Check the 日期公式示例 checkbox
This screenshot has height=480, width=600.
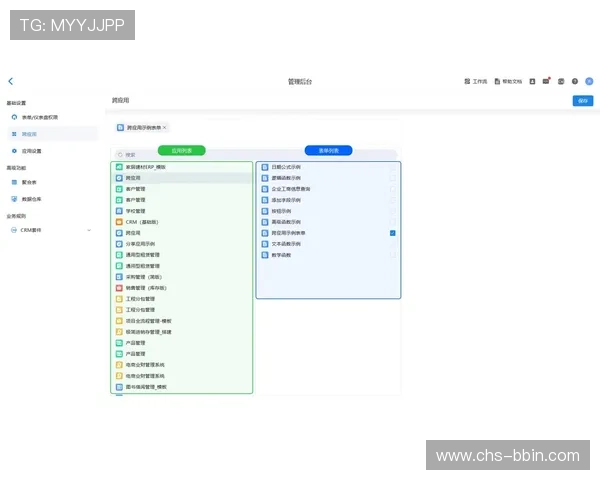click(x=393, y=167)
